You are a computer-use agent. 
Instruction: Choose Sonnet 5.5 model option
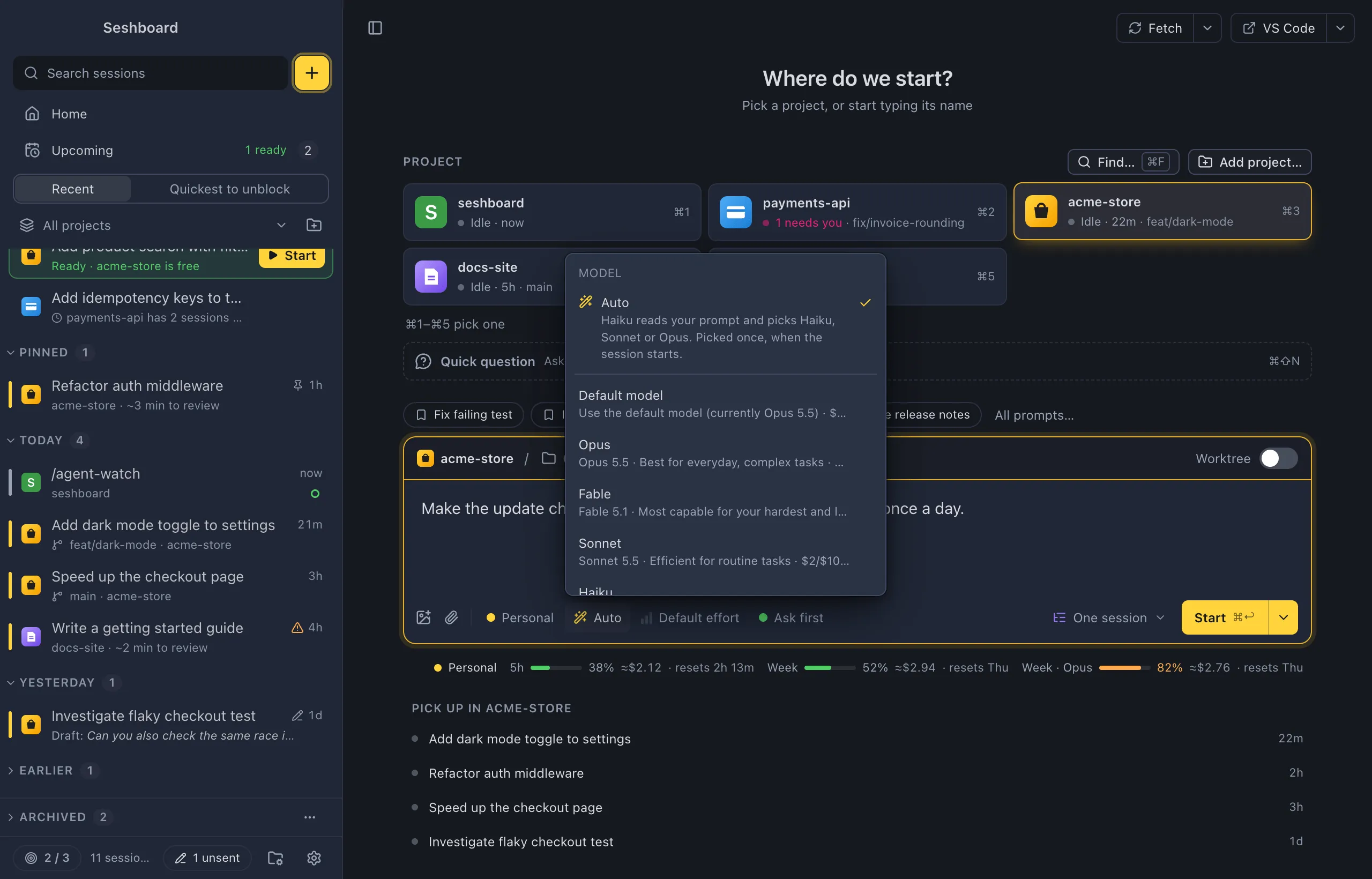click(725, 552)
